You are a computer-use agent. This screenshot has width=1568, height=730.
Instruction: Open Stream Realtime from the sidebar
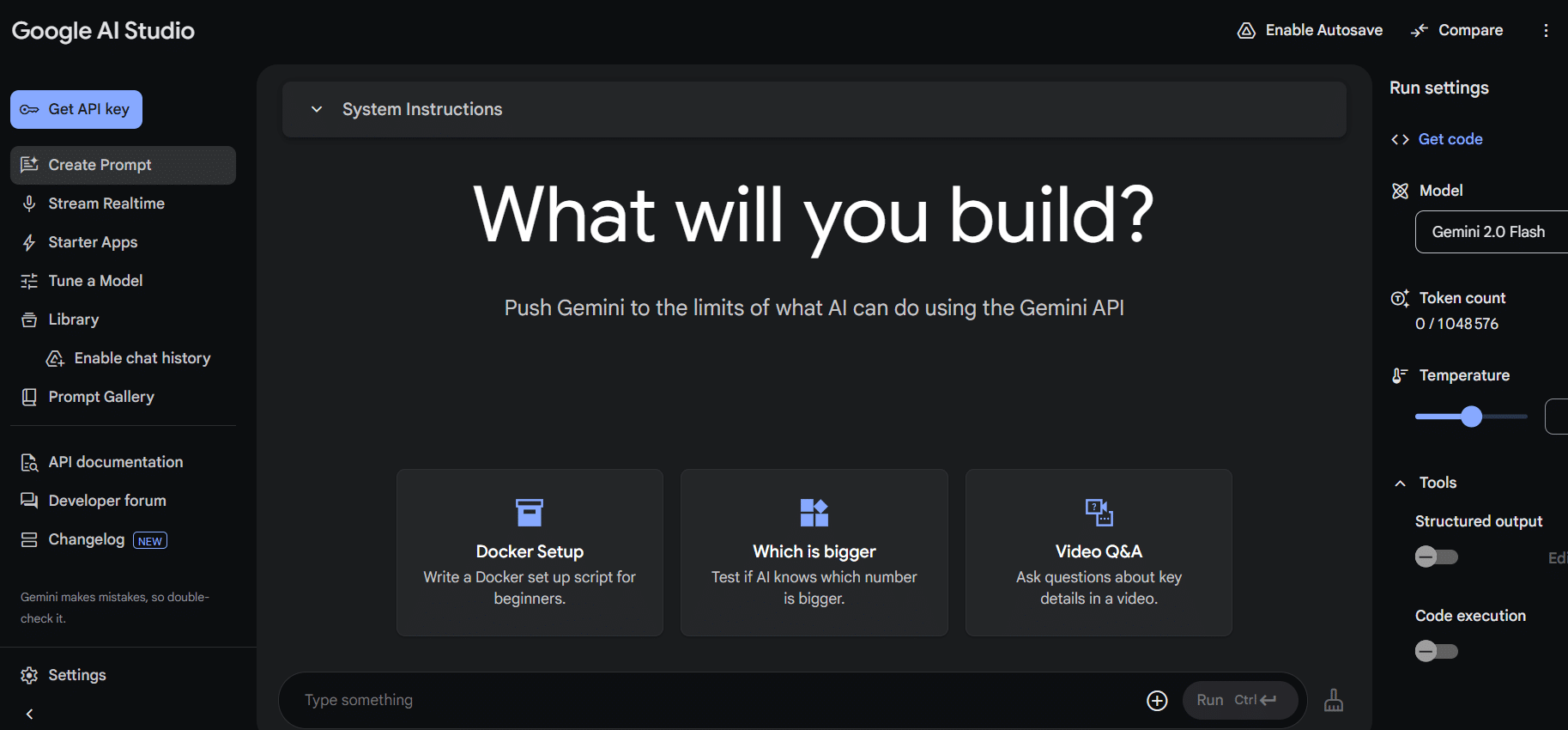pyautogui.click(x=106, y=204)
